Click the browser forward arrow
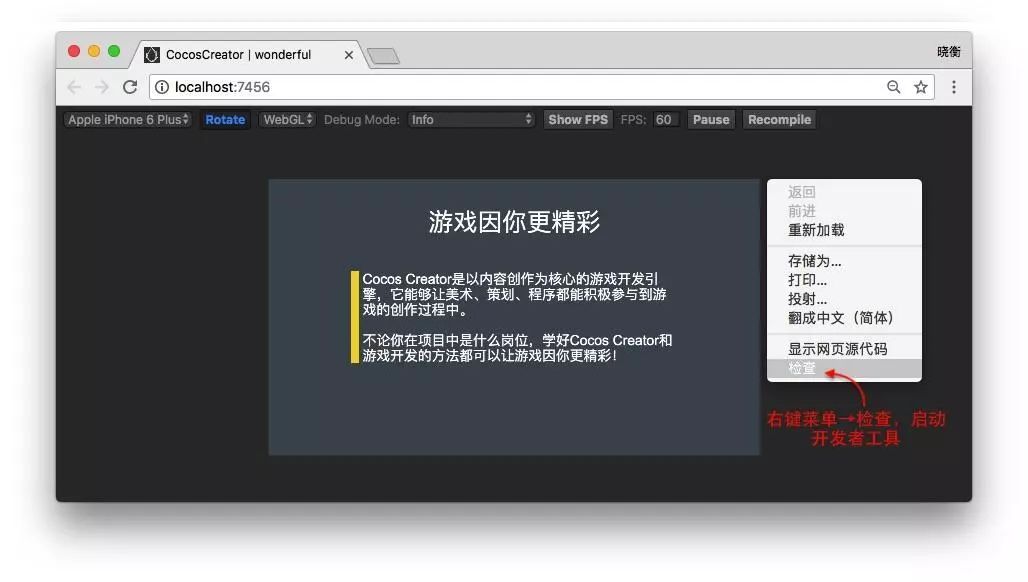The width and height of the screenshot is (1028, 582). (102, 87)
